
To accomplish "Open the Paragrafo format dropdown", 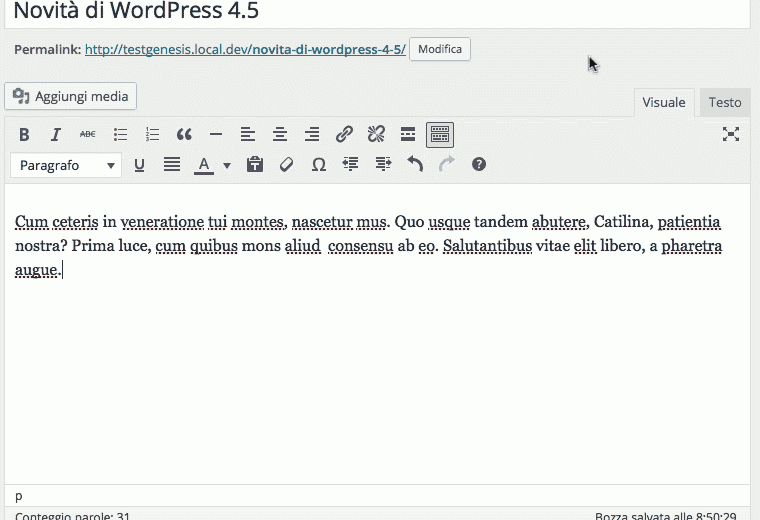I will click(66, 165).
